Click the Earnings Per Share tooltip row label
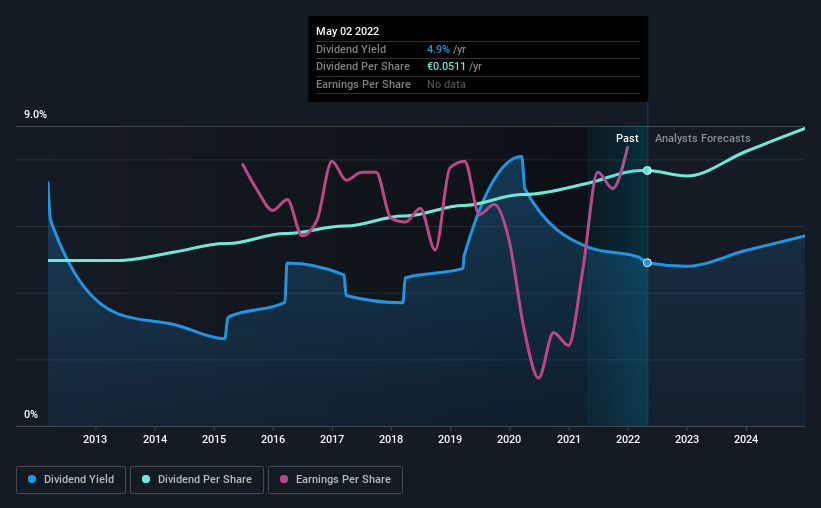 click(363, 84)
